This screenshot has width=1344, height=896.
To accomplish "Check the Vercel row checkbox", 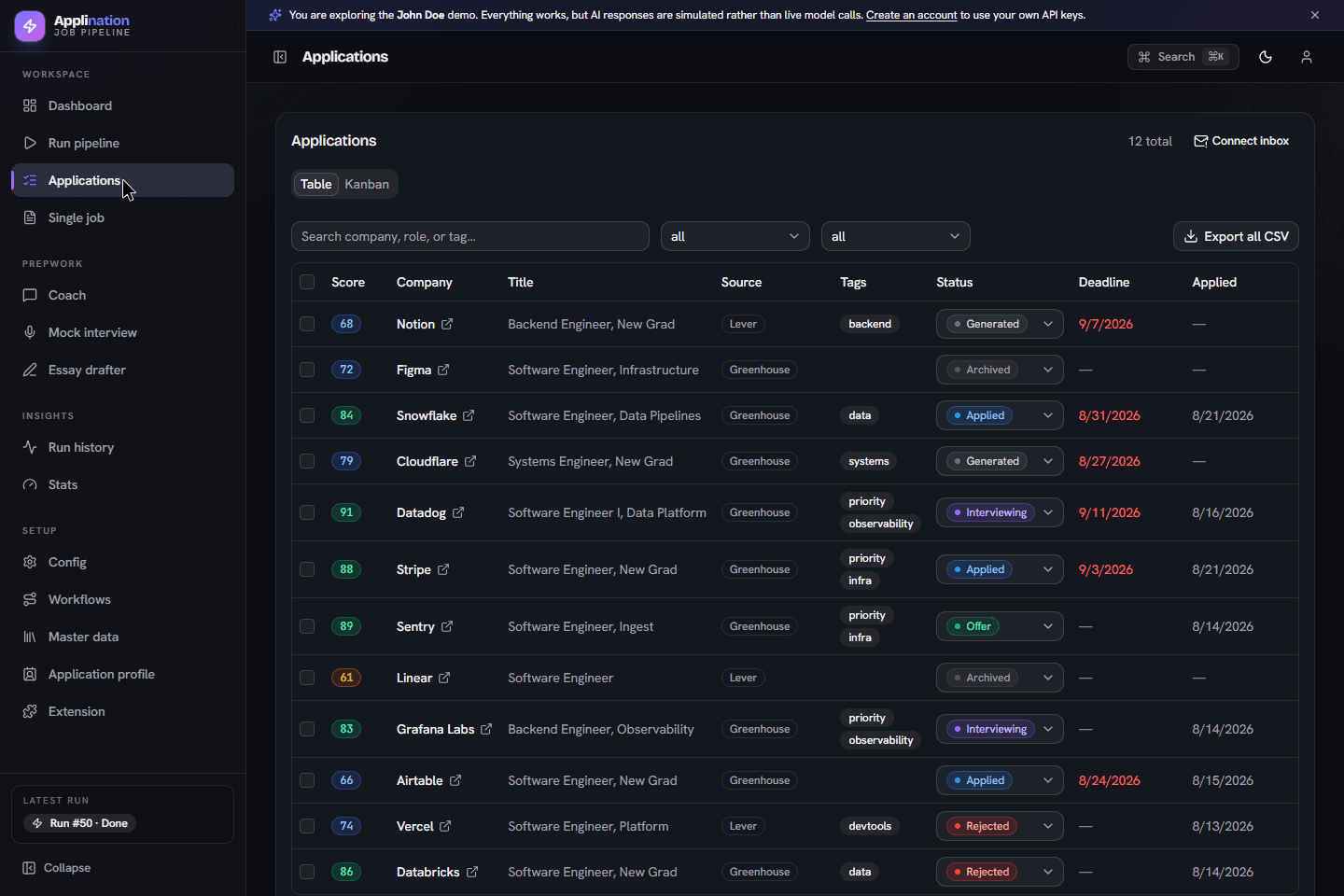I will click(307, 826).
